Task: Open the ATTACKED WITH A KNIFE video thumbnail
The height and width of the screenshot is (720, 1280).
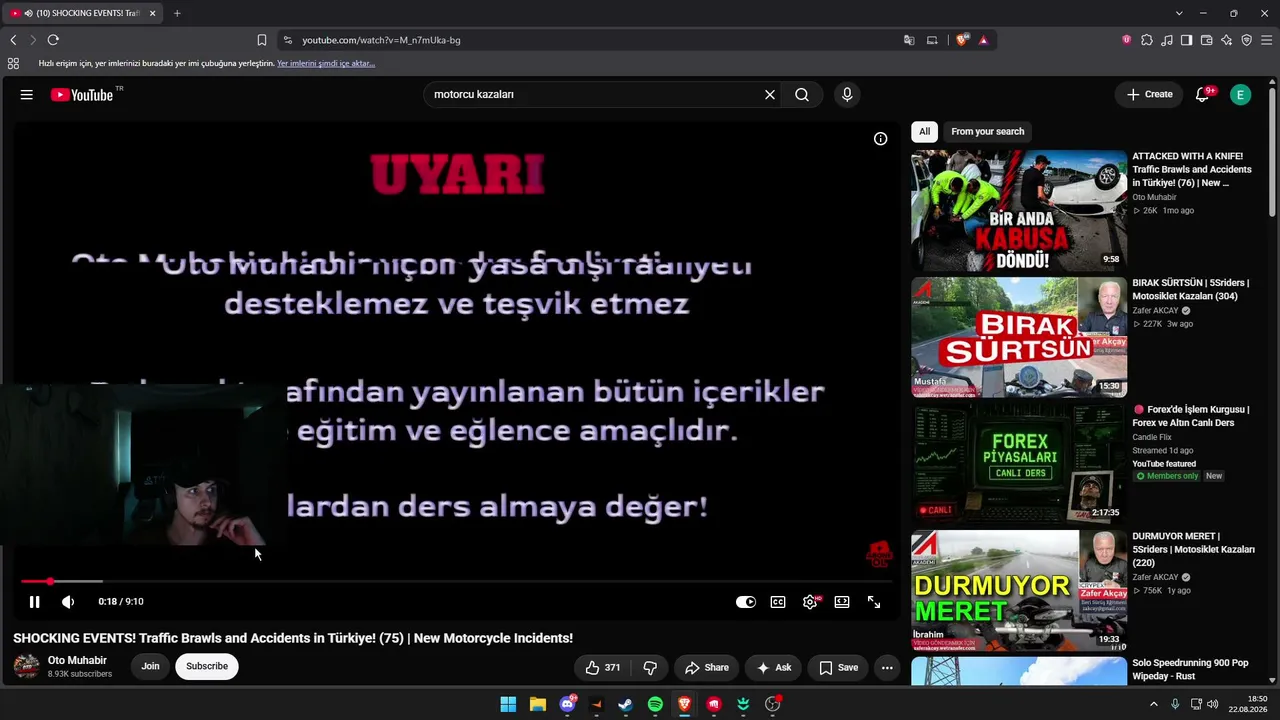Action: pyautogui.click(x=1019, y=211)
